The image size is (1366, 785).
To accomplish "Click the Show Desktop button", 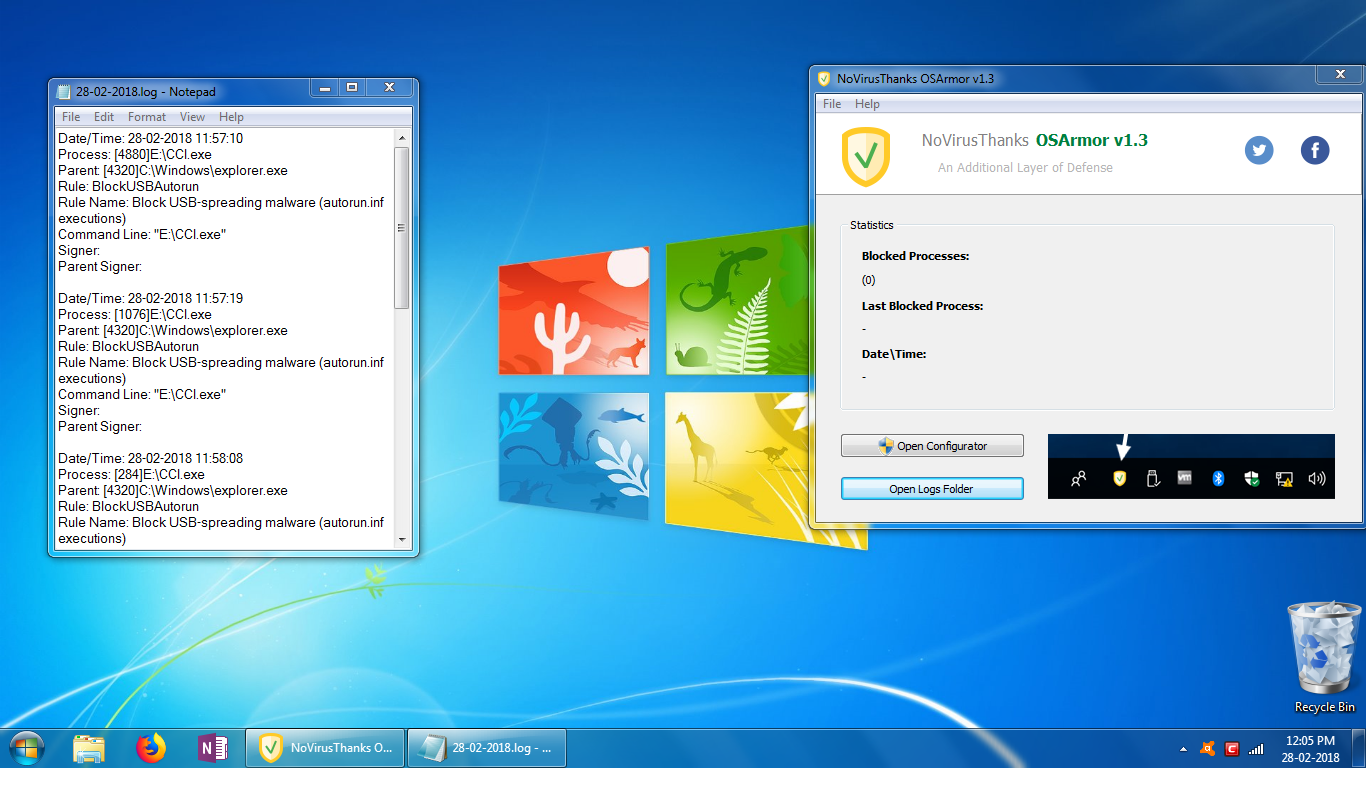I will point(1359,748).
